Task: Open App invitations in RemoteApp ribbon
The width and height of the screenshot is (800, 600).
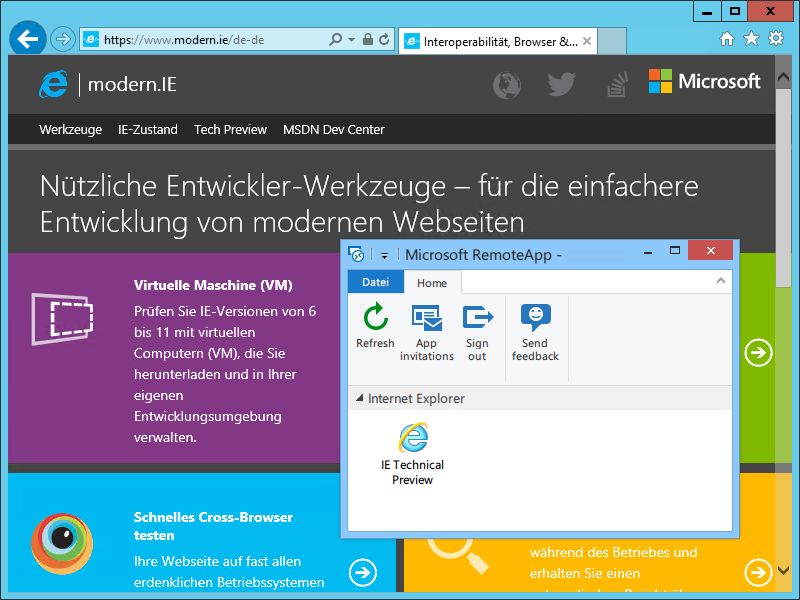Action: click(x=427, y=333)
